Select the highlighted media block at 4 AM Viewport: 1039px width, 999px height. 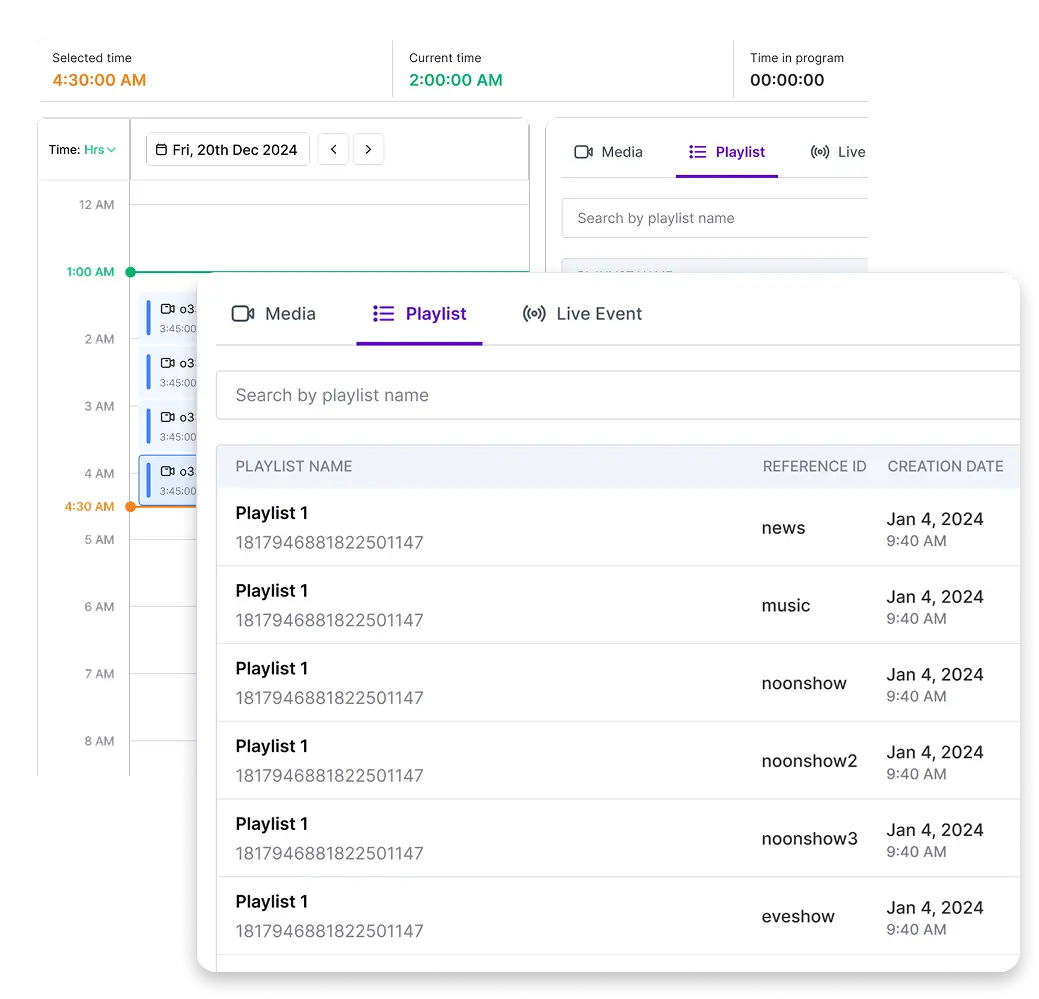[x=168, y=480]
